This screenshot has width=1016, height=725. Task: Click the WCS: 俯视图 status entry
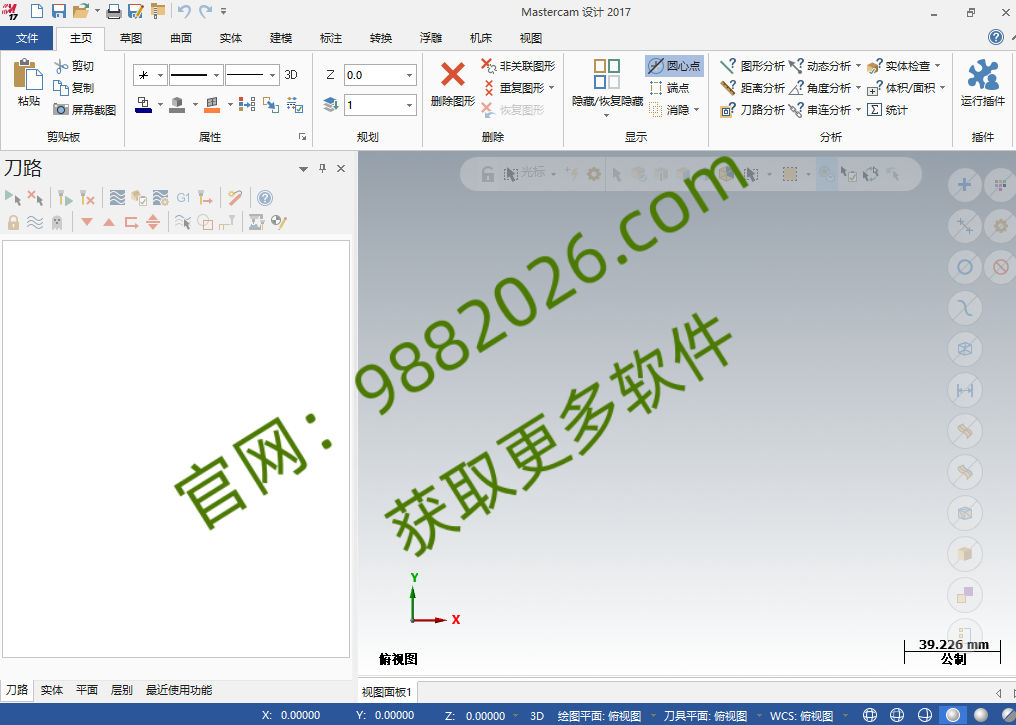coord(801,716)
